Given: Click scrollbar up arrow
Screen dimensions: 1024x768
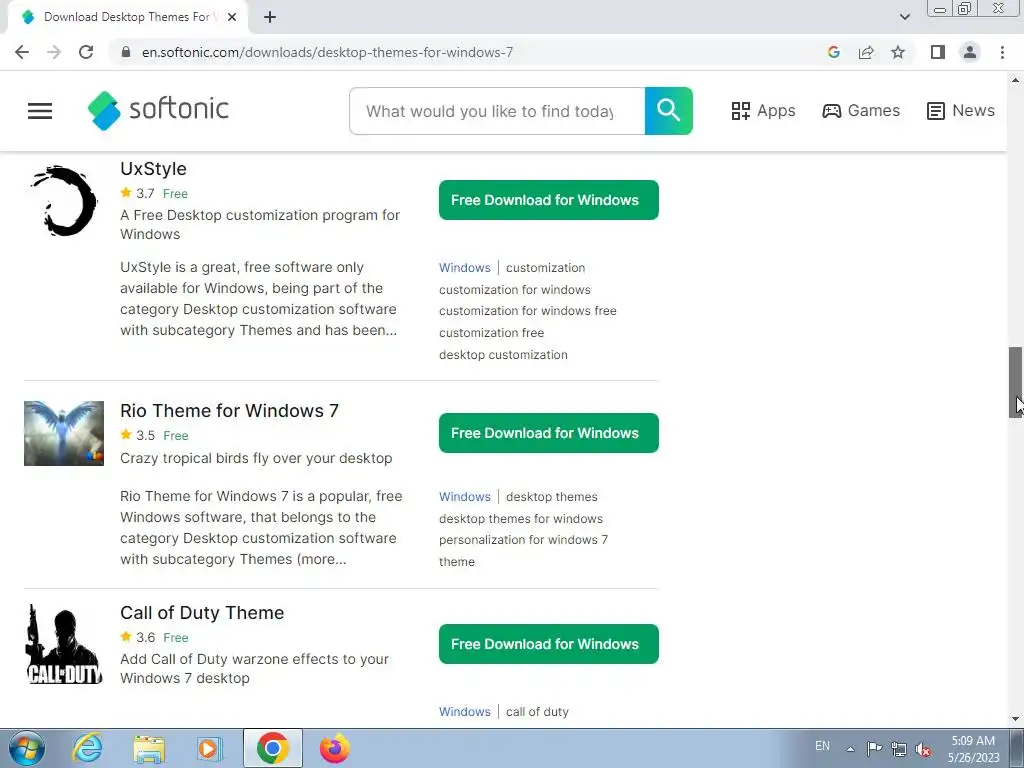Looking at the screenshot, I should pyautogui.click(x=1016, y=80).
